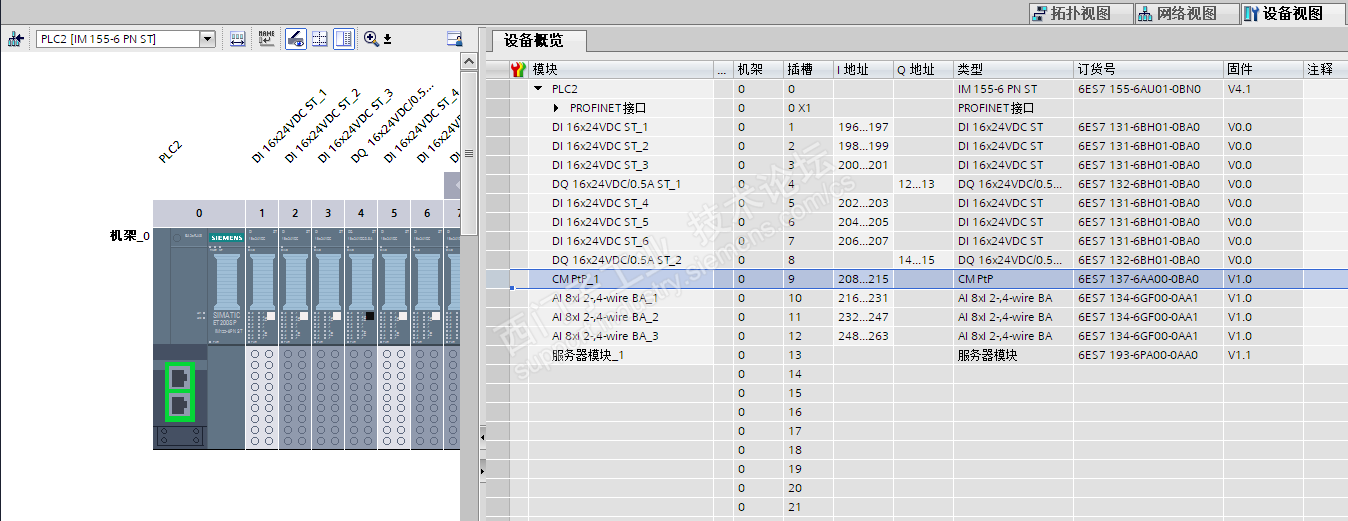Switch to the 设备视图 tab
This screenshot has width=1348, height=521.
pos(1293,13)
